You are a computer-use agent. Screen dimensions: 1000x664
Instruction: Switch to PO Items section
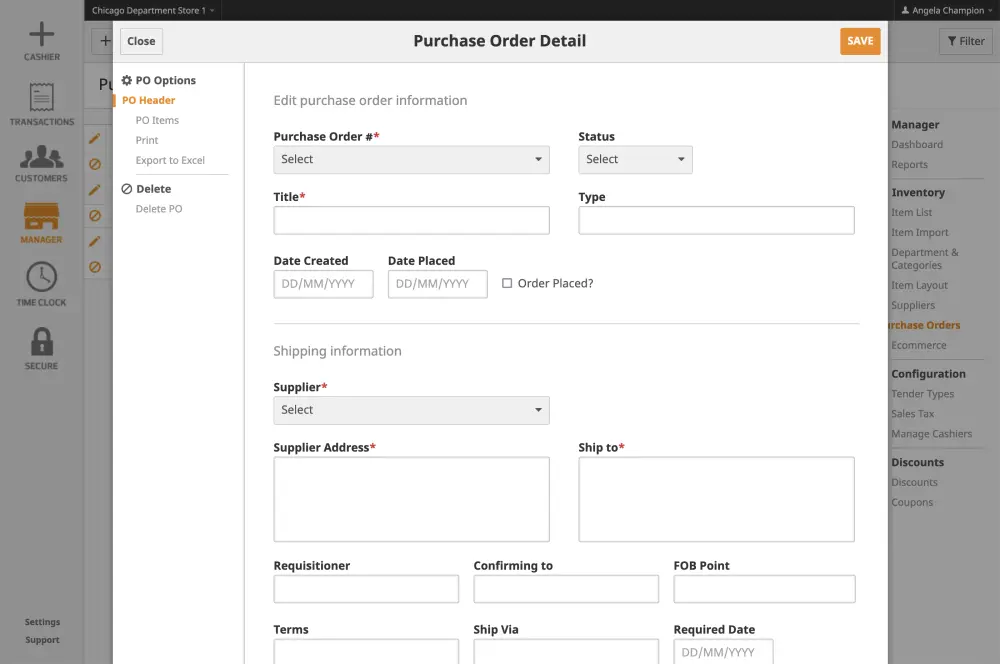157,120
